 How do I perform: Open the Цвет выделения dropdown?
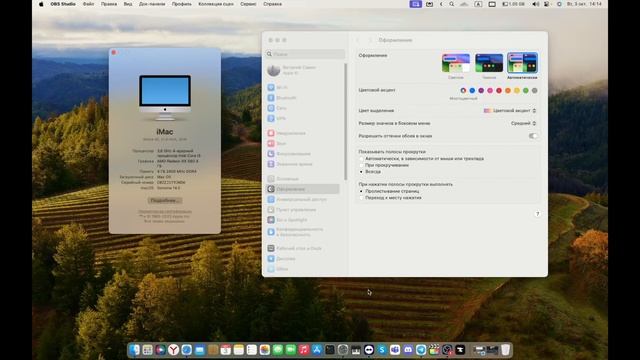[x=510, y=111]
